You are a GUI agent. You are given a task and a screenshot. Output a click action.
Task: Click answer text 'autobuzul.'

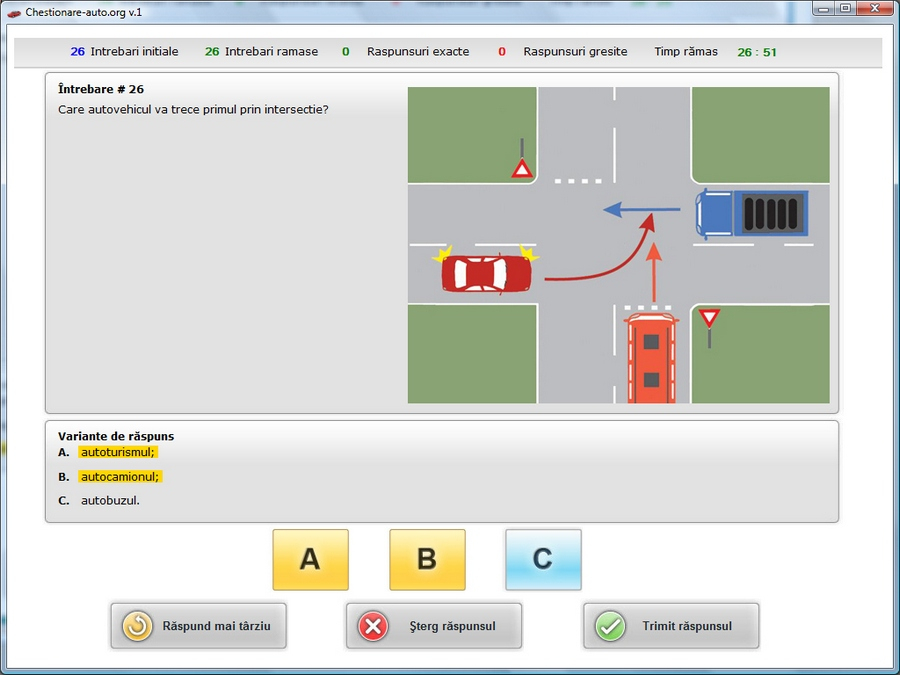[x=110, y=501]
